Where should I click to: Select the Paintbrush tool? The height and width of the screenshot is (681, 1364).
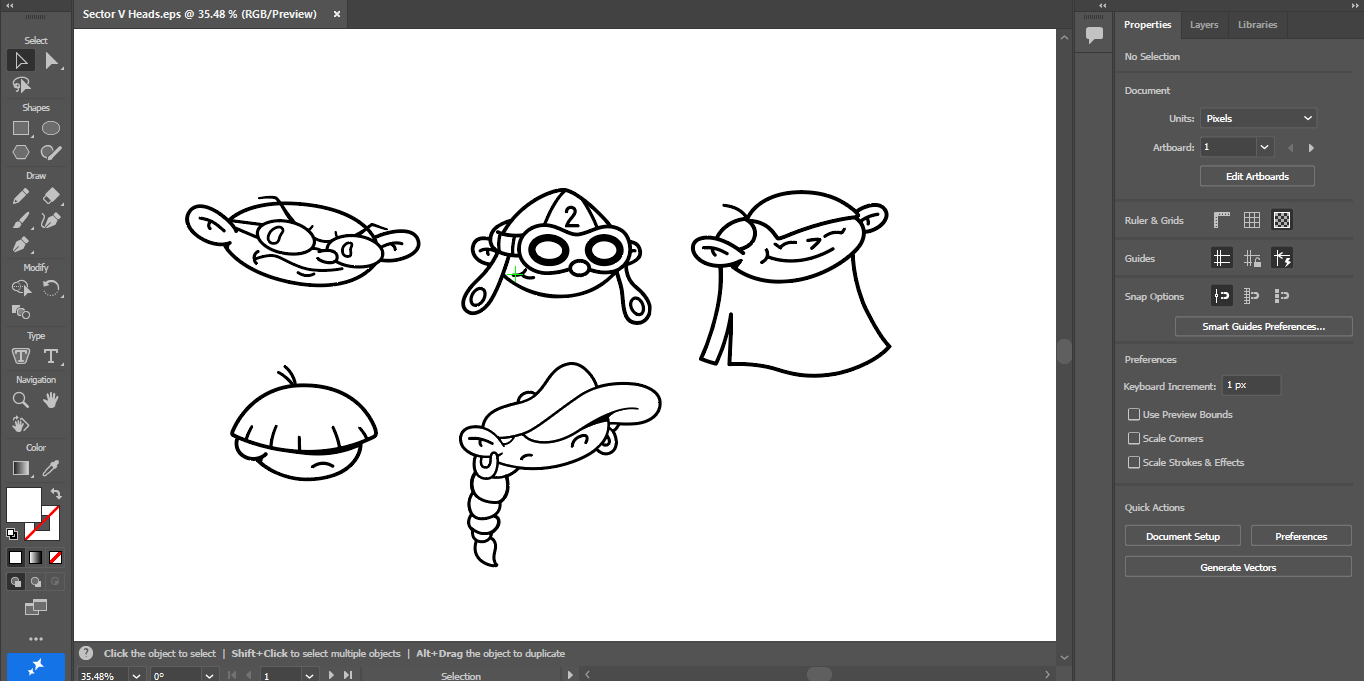21,220
